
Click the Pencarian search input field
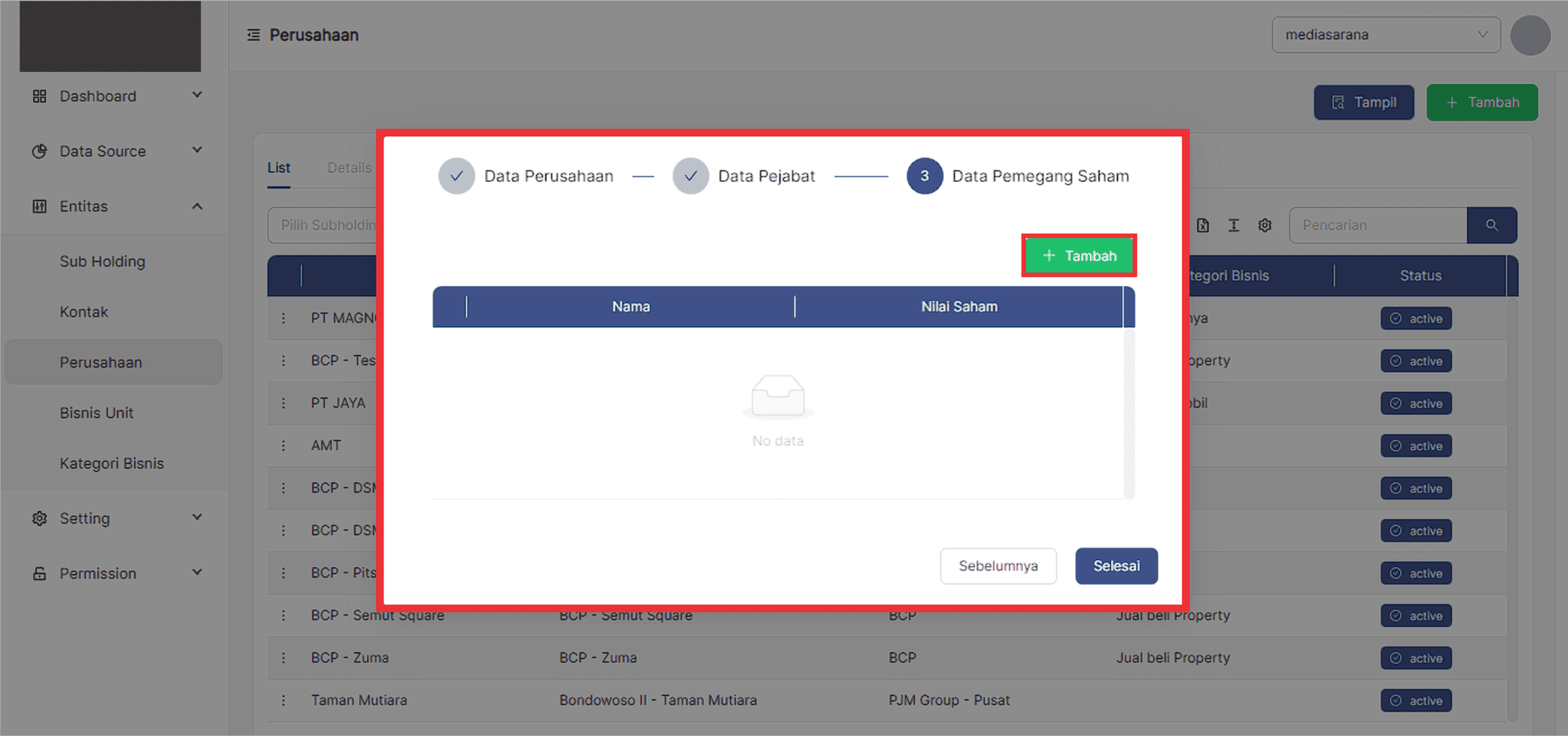[1377, 226]
